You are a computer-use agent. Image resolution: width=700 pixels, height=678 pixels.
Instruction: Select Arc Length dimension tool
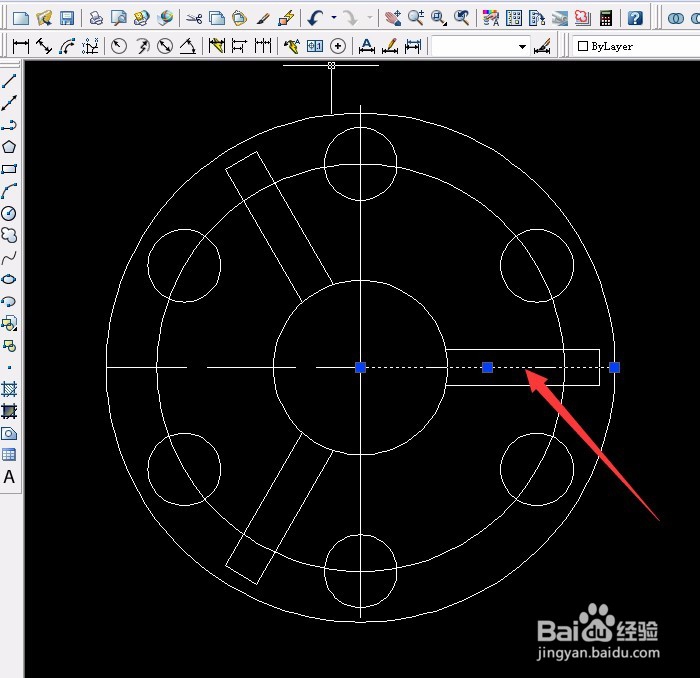click(x=67, y=46)
